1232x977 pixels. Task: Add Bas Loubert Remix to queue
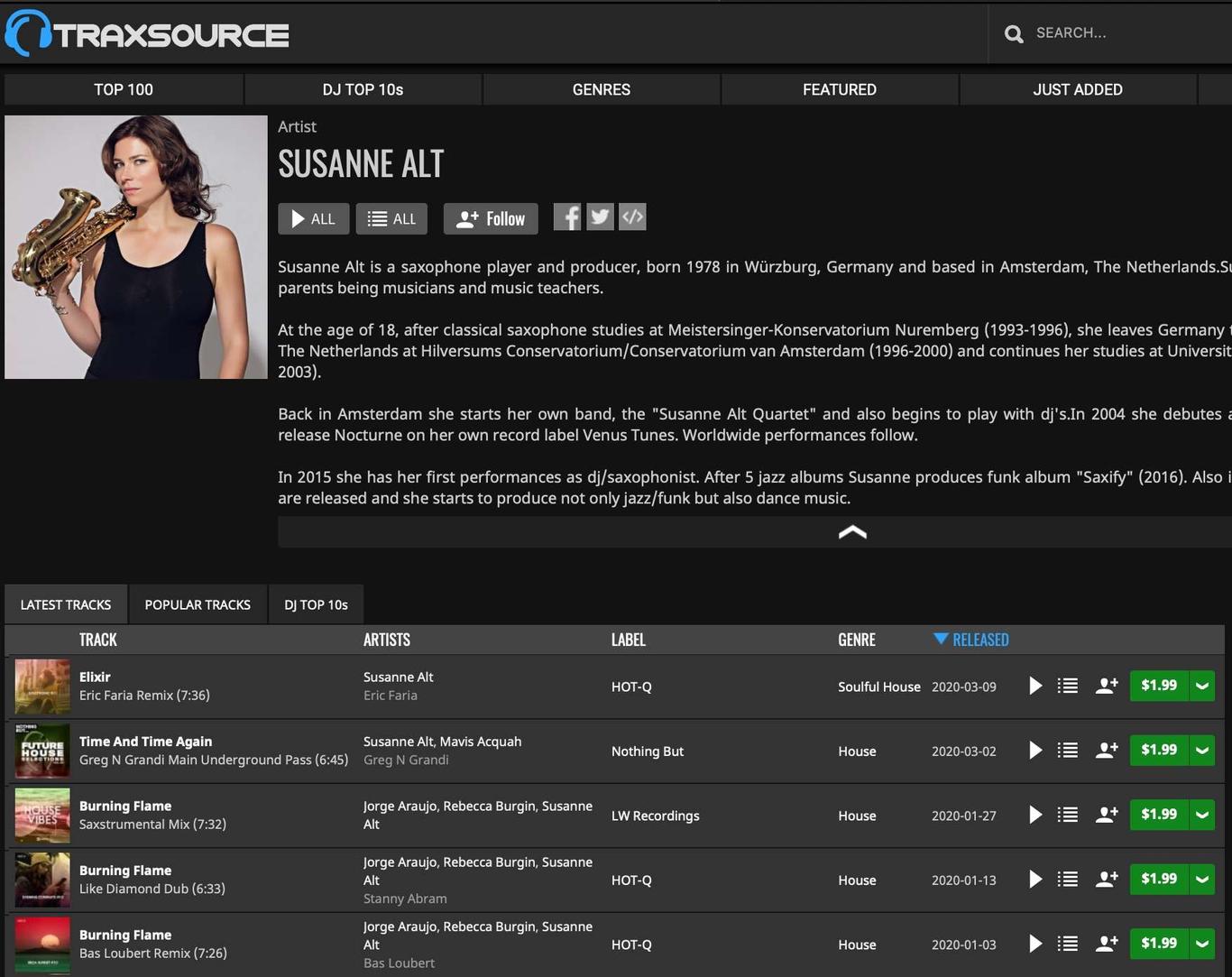(1068, 944)
